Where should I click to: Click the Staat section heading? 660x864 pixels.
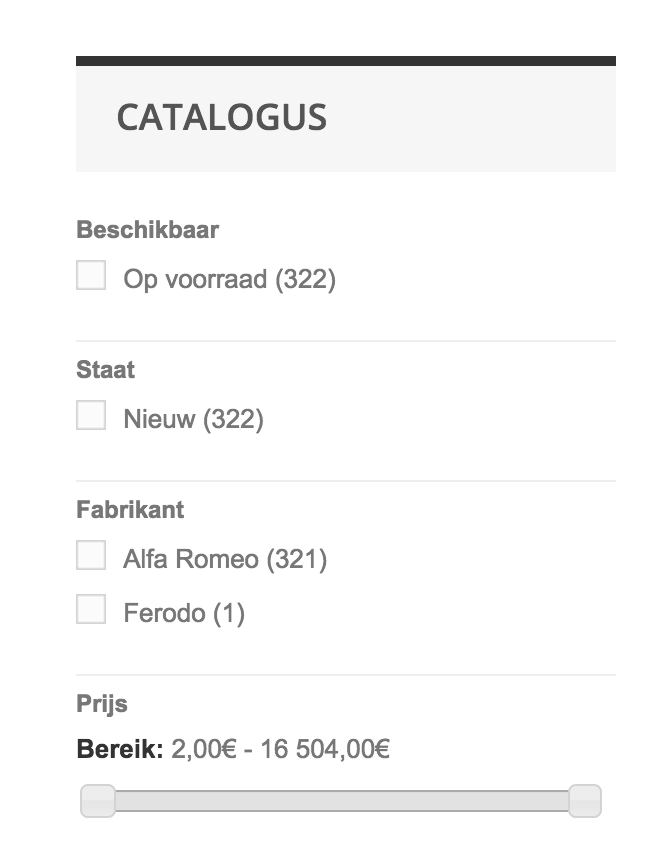click(105, 370)
